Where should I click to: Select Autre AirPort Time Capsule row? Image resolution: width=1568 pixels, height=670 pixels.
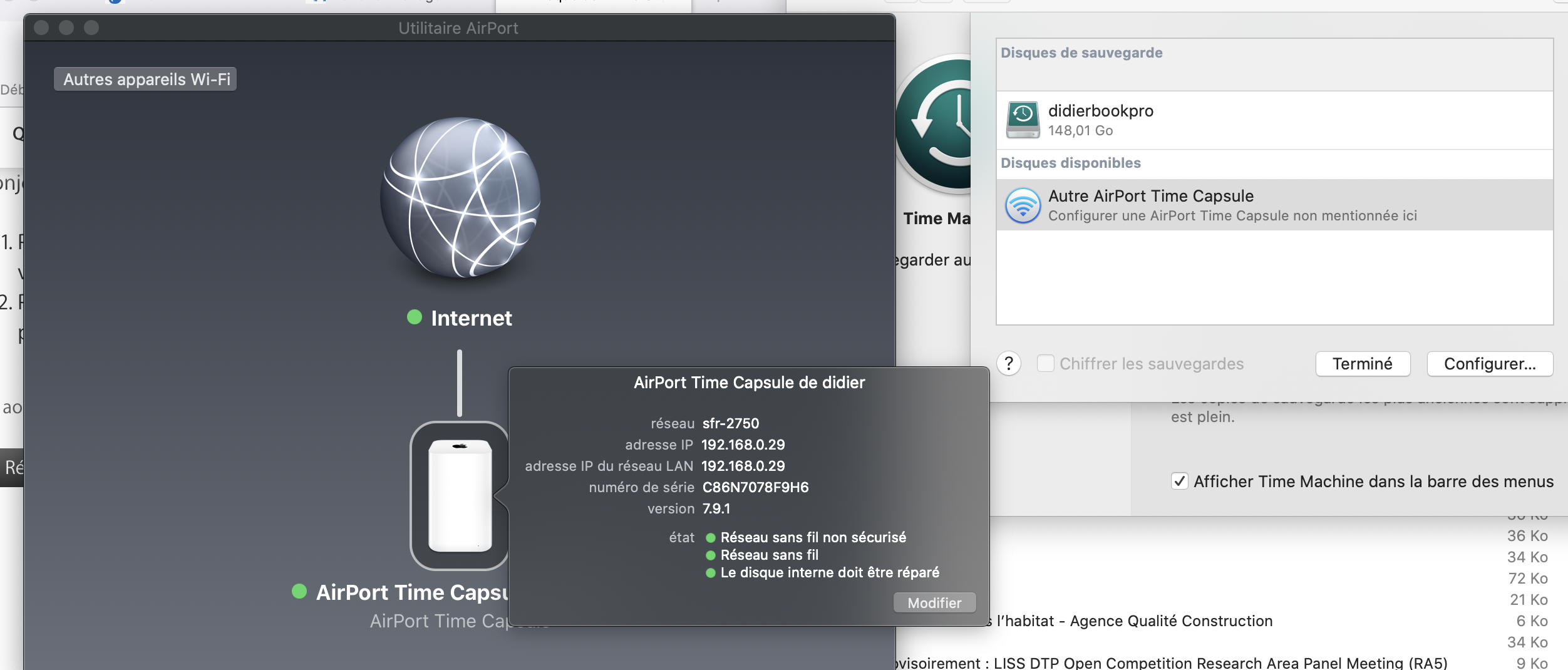pyautogui.click(x=1274, y=205)
